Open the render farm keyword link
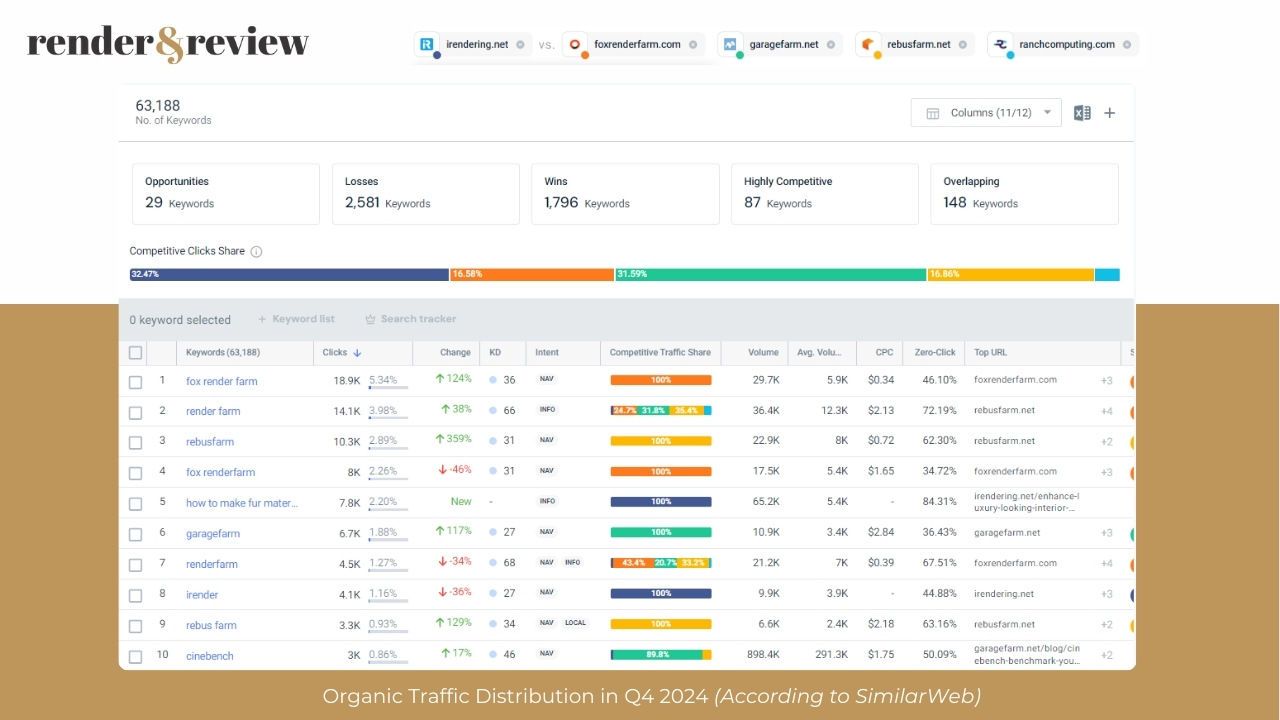This screenshot has height=720, width=1280. click(x=213, y=411)
